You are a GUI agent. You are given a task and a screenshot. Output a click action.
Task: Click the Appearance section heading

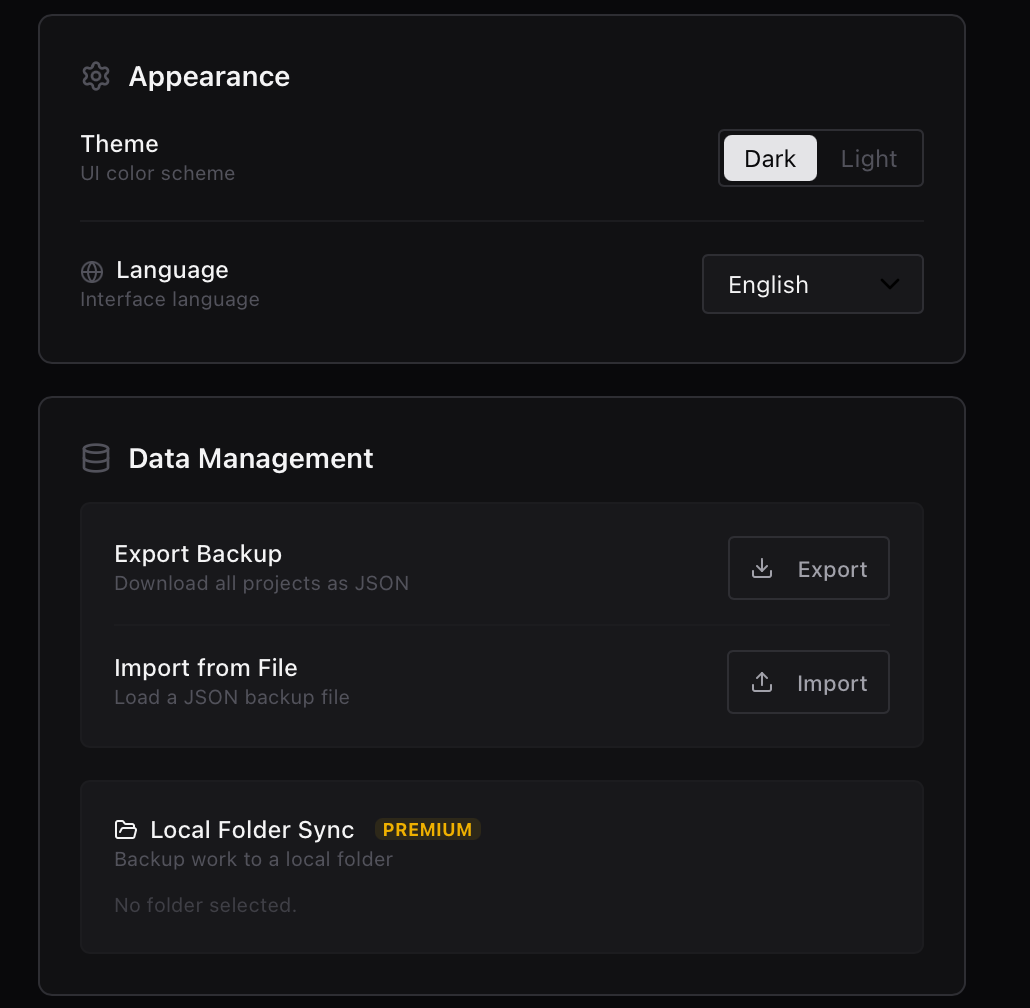209,76
